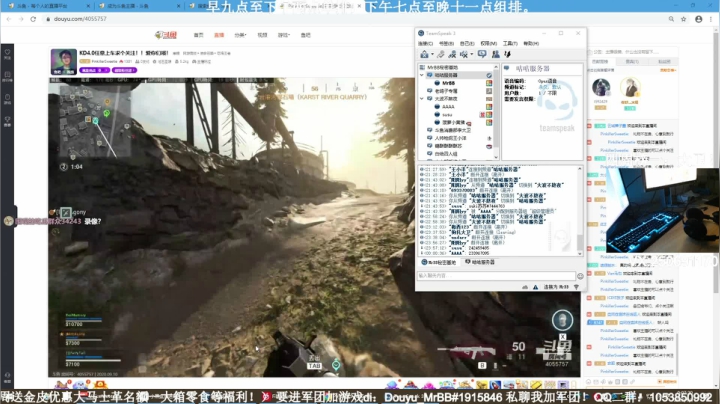Open the TeamSpeak 自己(E) menu
This screenshot has width=720, height=404.
[x=467, y=44]
